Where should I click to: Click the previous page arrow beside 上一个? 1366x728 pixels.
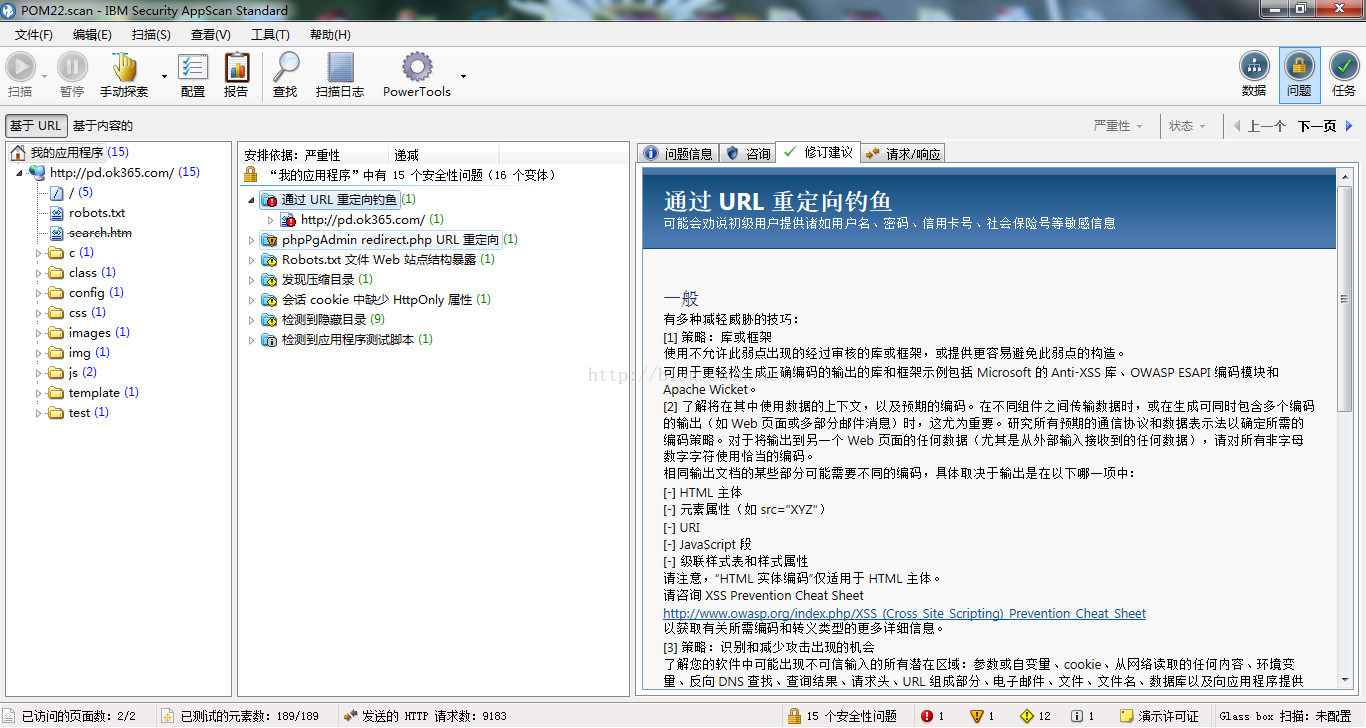point(1237,126)
